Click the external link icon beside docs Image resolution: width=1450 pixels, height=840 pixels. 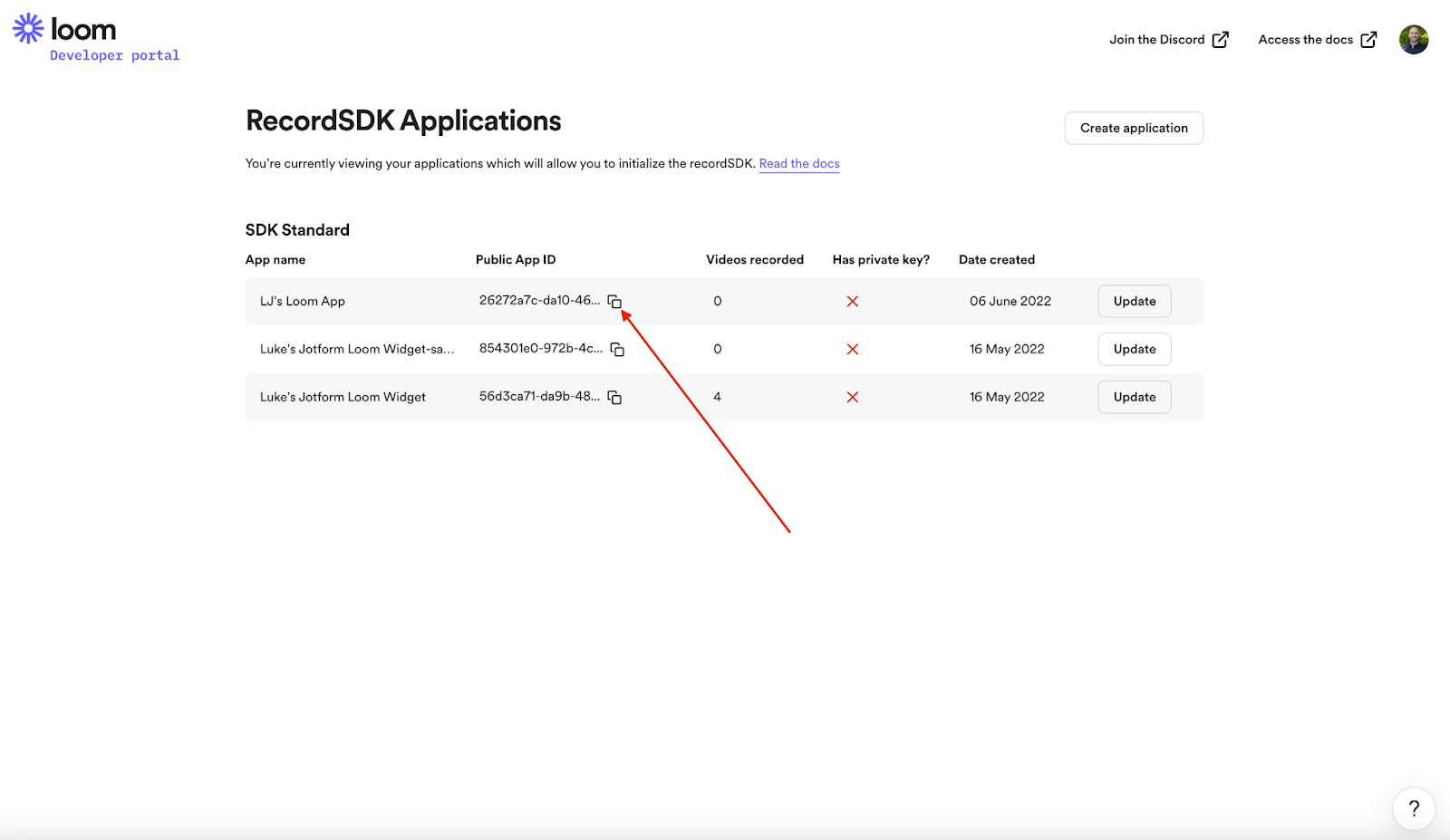[x=1368, y=40]
